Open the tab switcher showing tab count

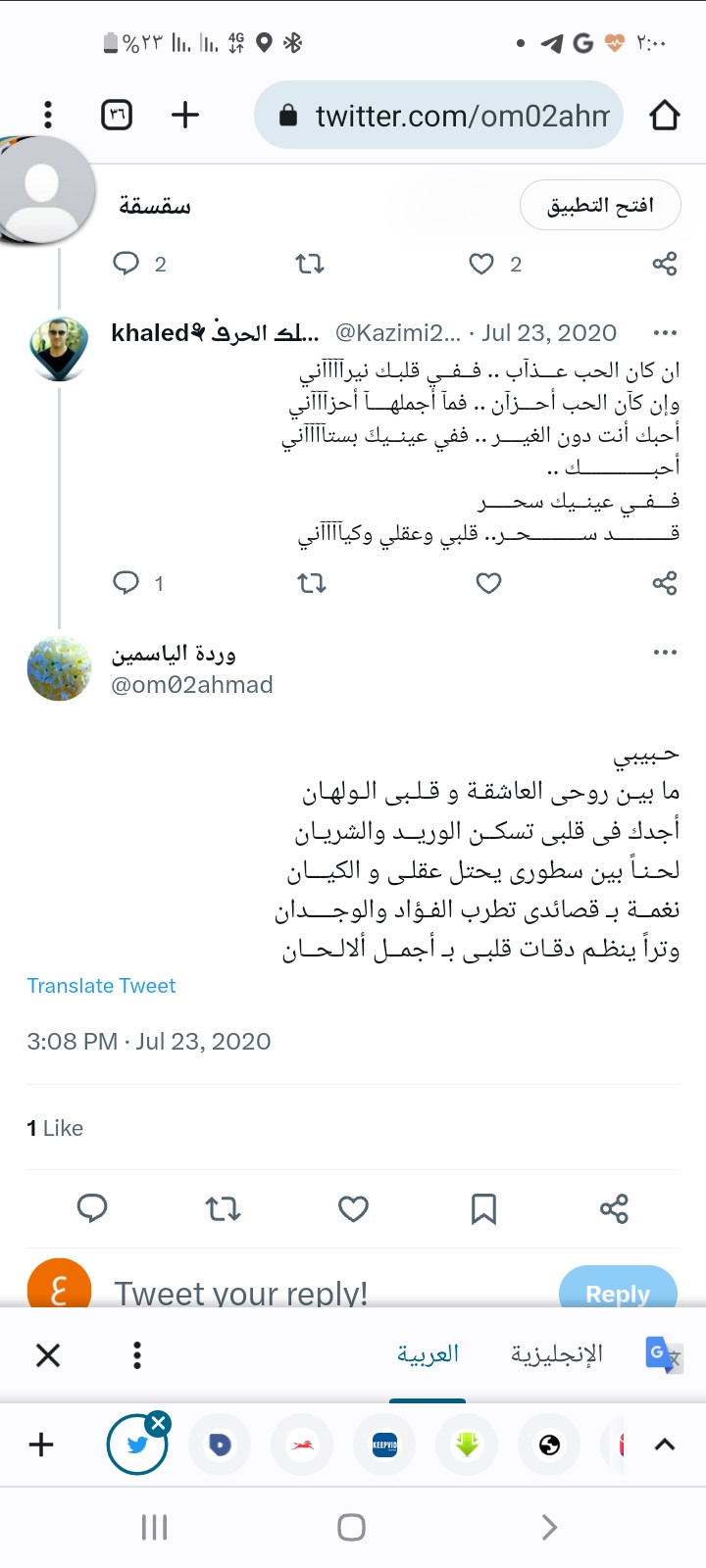(x=117, y=116)
